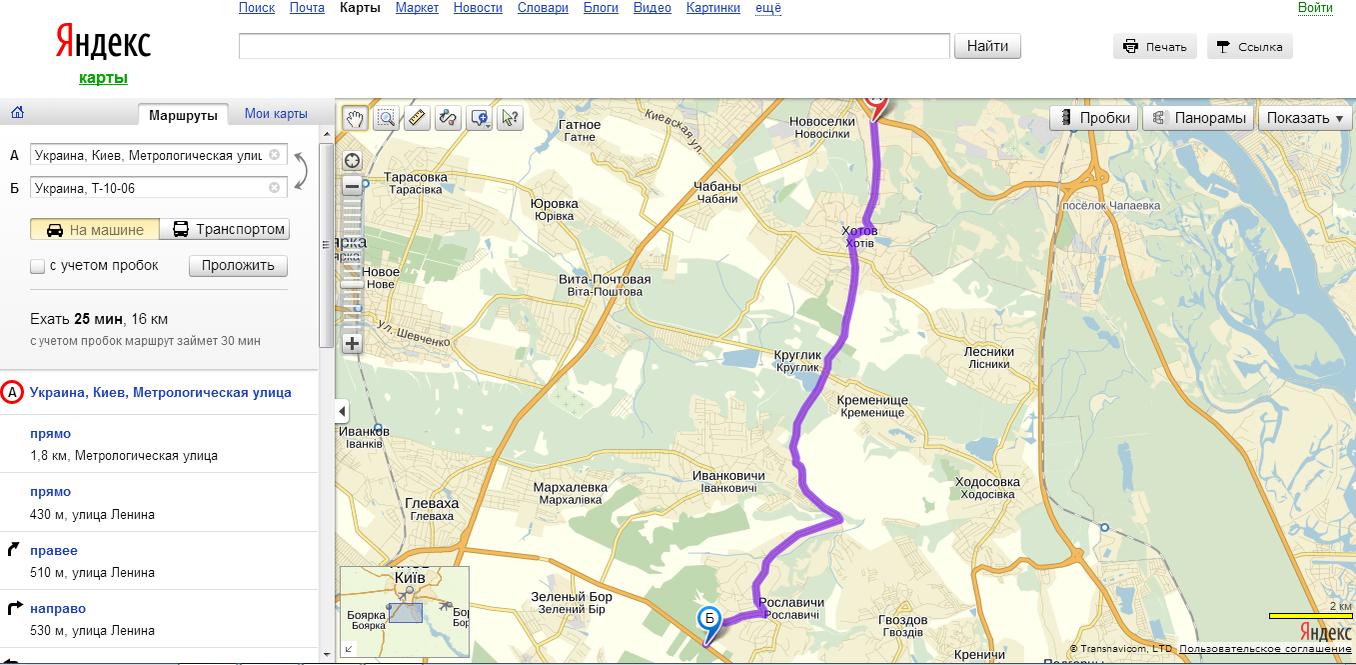1356x665 pixels.
Task: Select the ruler distance measurement tool
Action: coord(417,118)
